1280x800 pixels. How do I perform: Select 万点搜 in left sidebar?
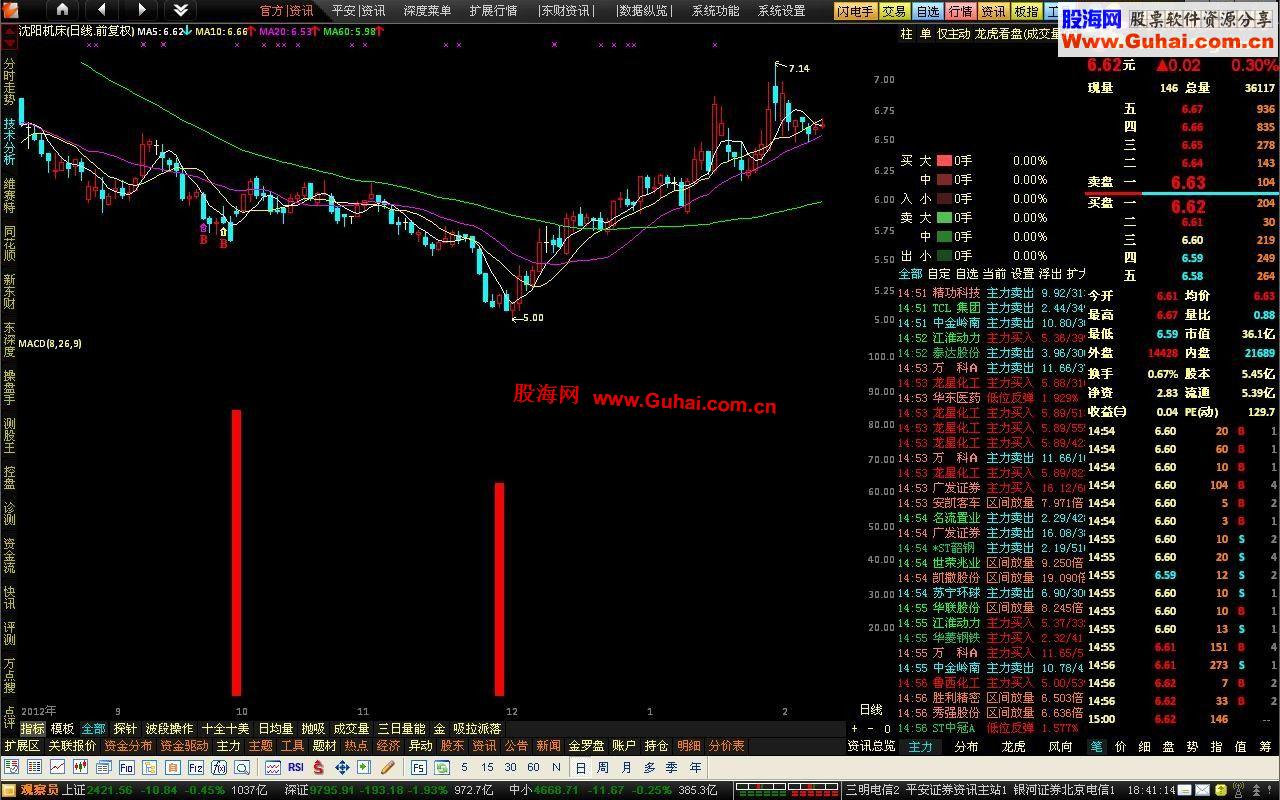point(9,675)
